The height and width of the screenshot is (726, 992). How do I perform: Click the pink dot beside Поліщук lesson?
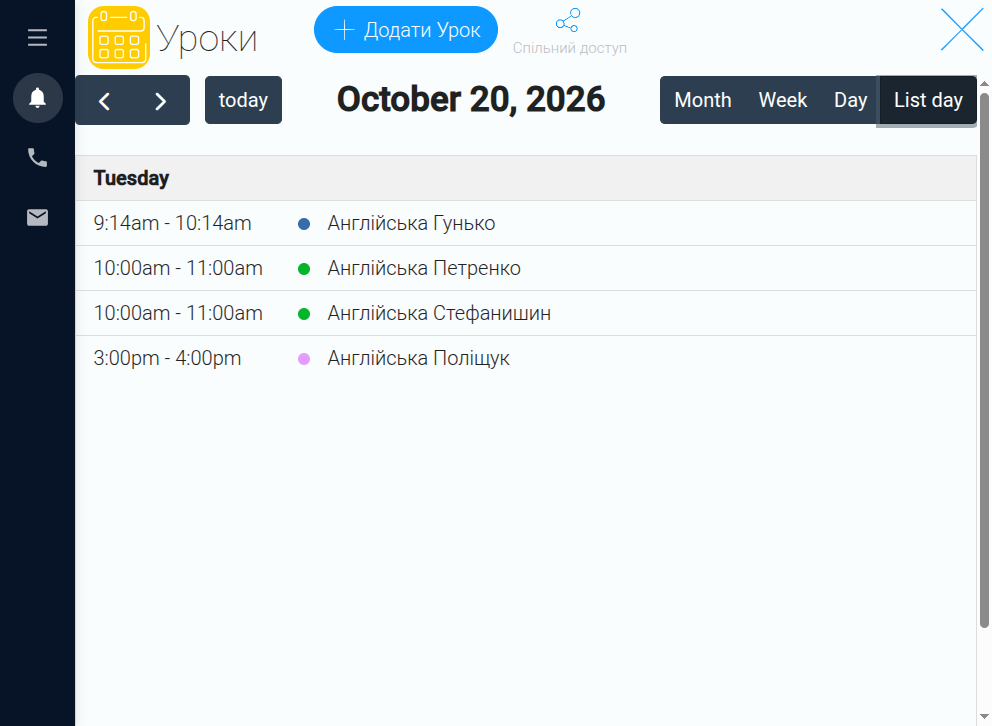[x=304, y=359]
